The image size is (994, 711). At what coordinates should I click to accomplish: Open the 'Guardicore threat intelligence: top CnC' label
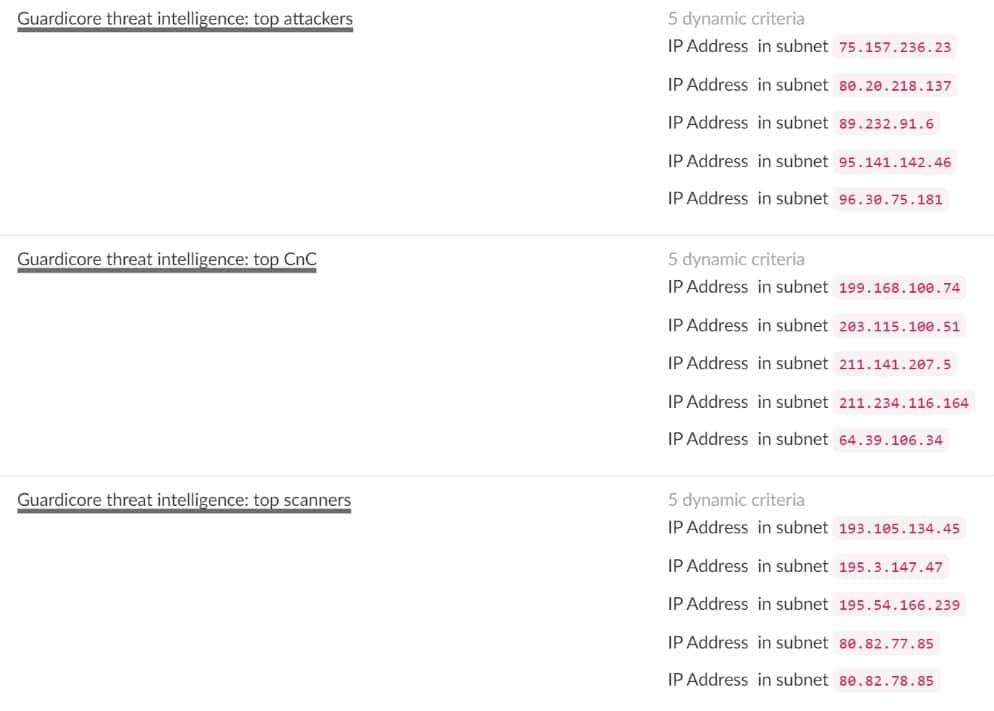(x=167, y=259)
